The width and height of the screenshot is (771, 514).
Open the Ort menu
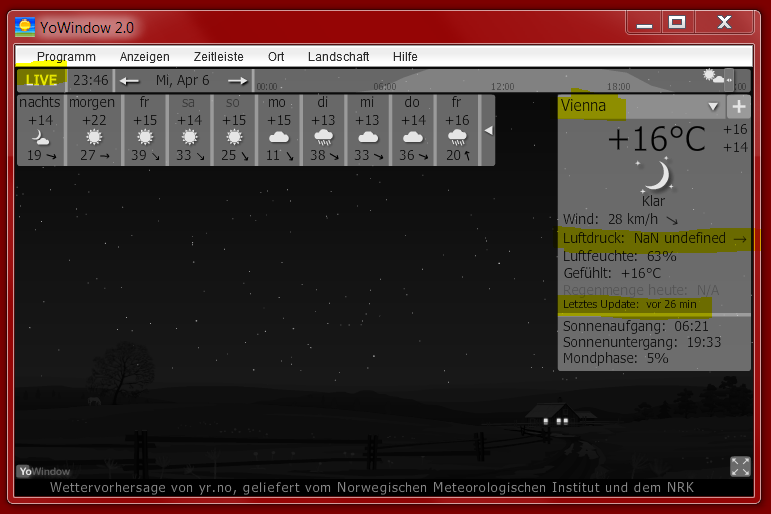(x=276, y=57)
